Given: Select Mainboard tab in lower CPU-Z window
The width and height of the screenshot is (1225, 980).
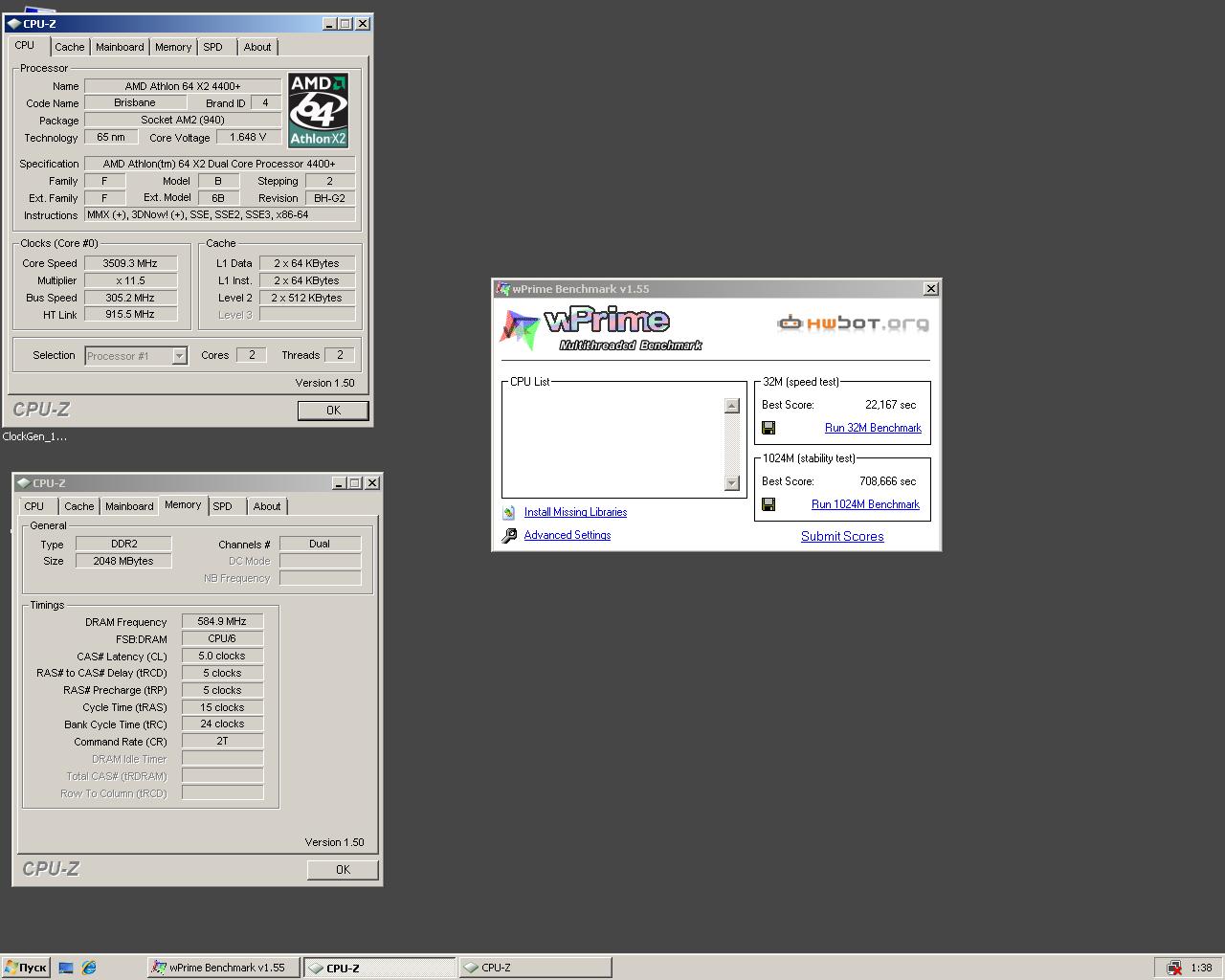Looking at the screenshot, I should (129, 506).
